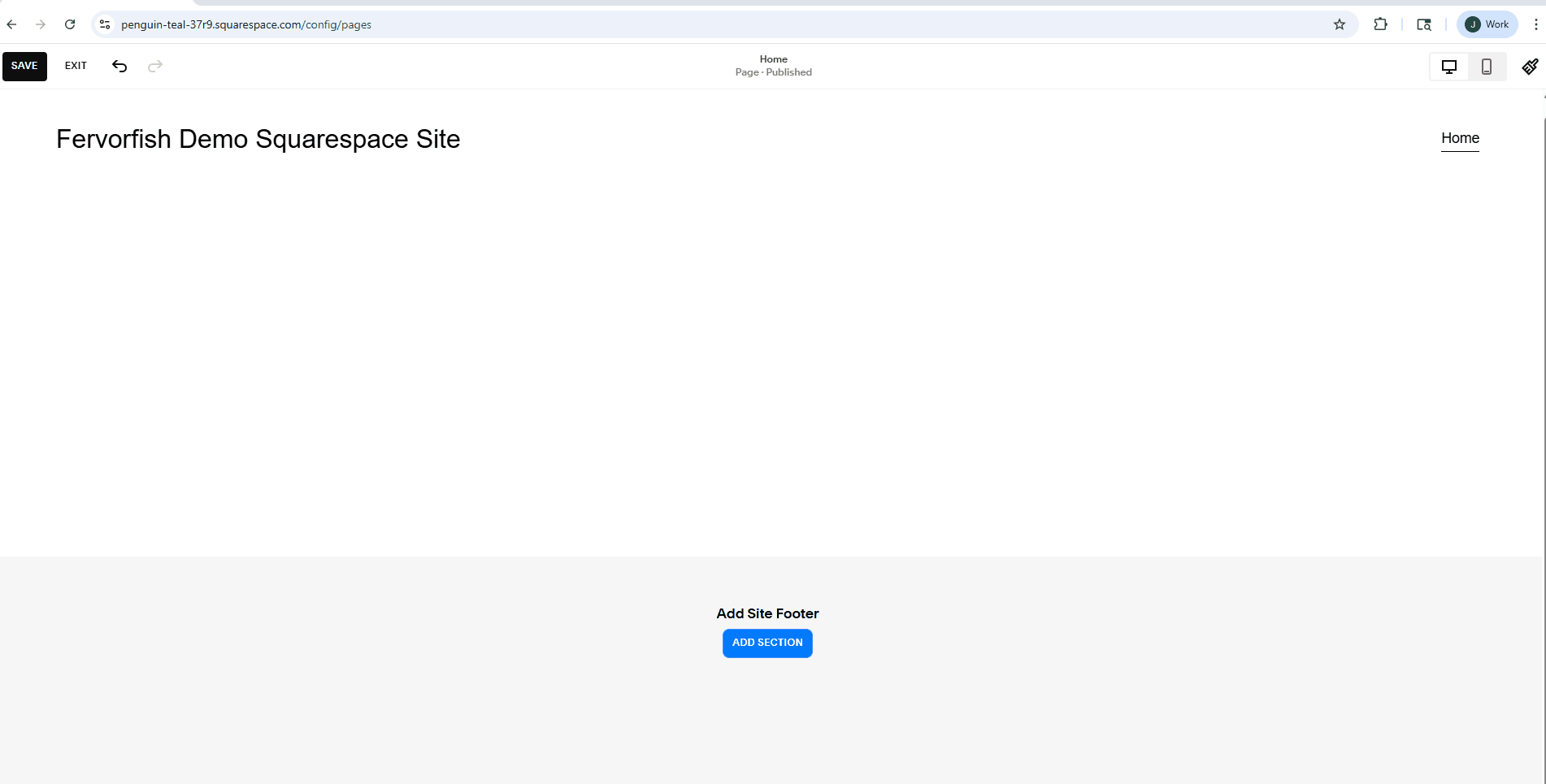Screen dimensions: 1546x784
Task: Select the Fervorfish Demo Squarespace Site title
Action: coord(258,139)
